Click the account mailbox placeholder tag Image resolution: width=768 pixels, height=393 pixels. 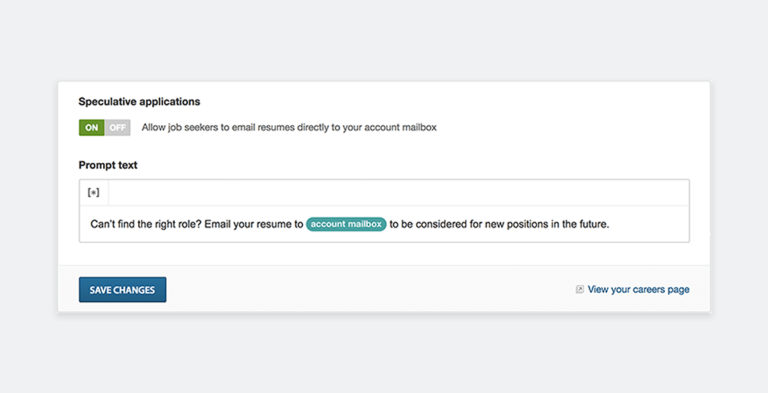point(346,224)
